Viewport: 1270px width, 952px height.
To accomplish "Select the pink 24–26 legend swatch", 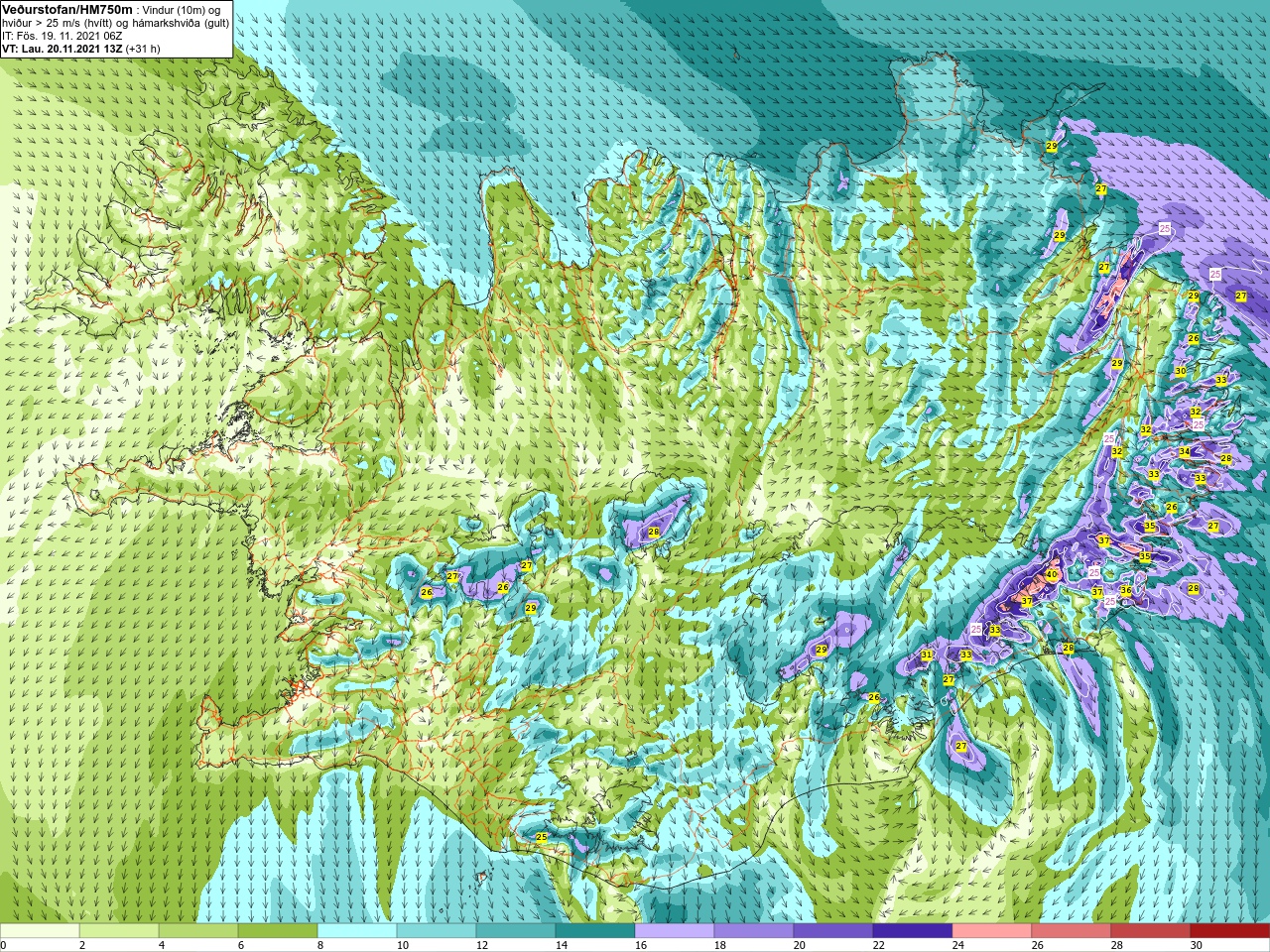I will 992,931.
